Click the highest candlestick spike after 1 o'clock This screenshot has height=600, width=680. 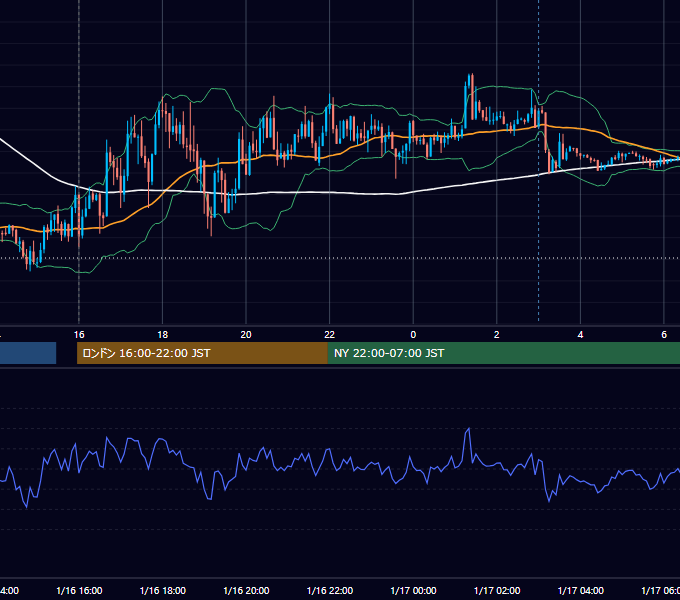coord(471,95)
